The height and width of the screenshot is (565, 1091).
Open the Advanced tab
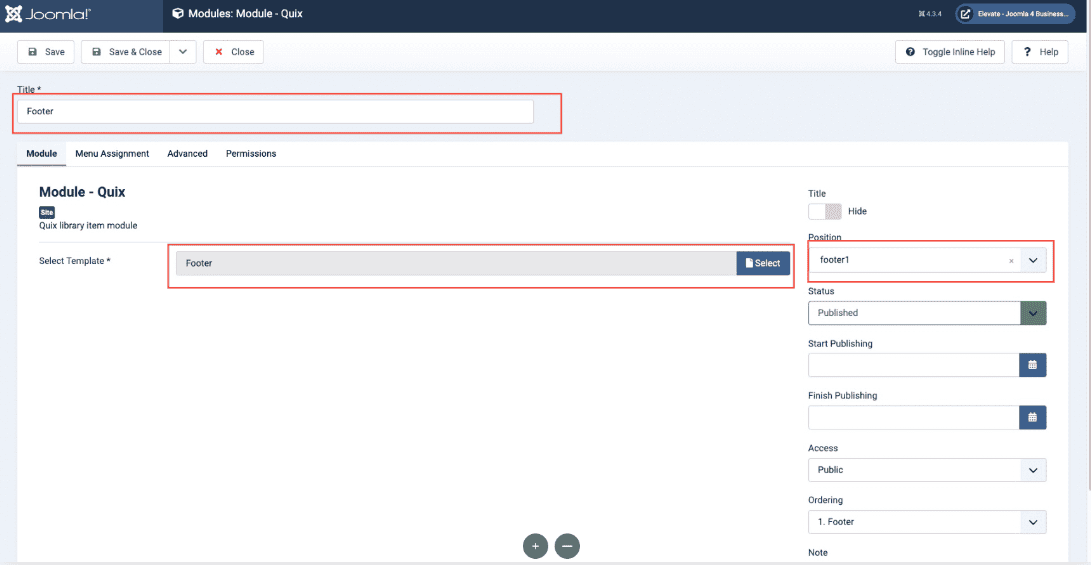tap(187, 154)
